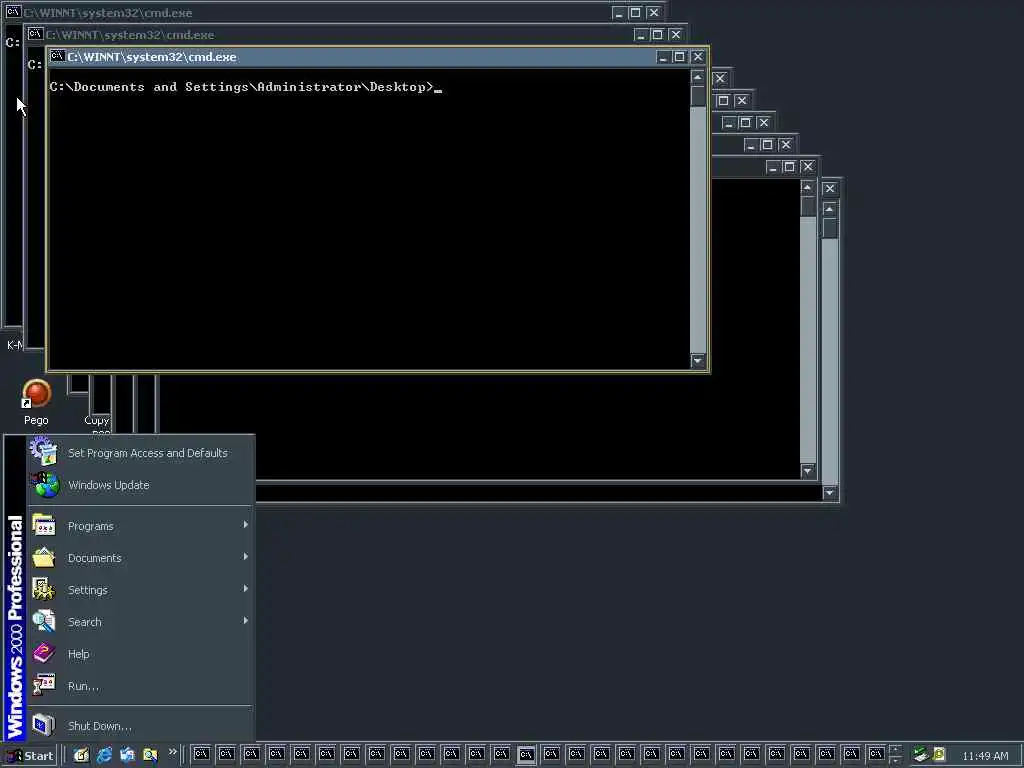Maximize the rearmost top-left cmd window
1024x768 pixels.
635,13
